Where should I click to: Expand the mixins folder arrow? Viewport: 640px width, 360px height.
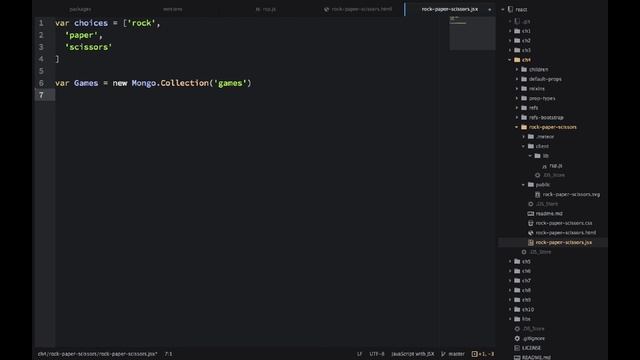point(517,89)
